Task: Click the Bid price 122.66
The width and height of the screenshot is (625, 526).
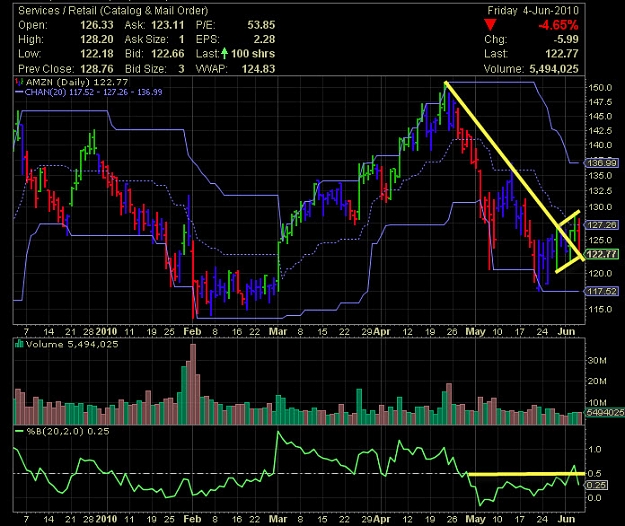Action: (x=168, y=54)
